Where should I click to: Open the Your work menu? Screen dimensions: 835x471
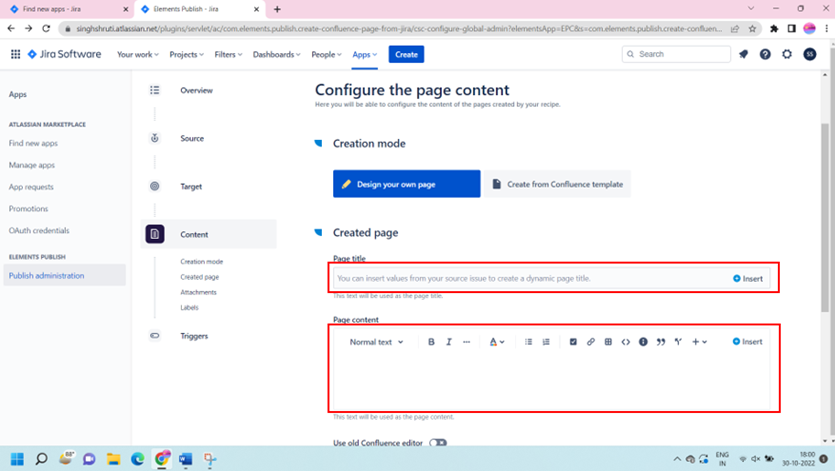[137, 54]
